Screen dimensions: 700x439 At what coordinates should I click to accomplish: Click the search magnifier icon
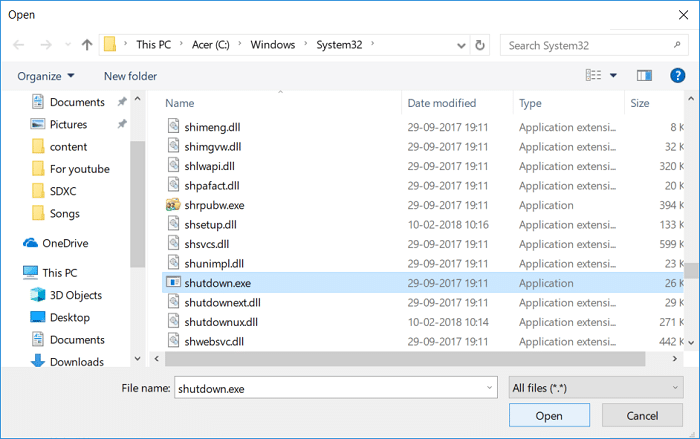tap(677, 45)
